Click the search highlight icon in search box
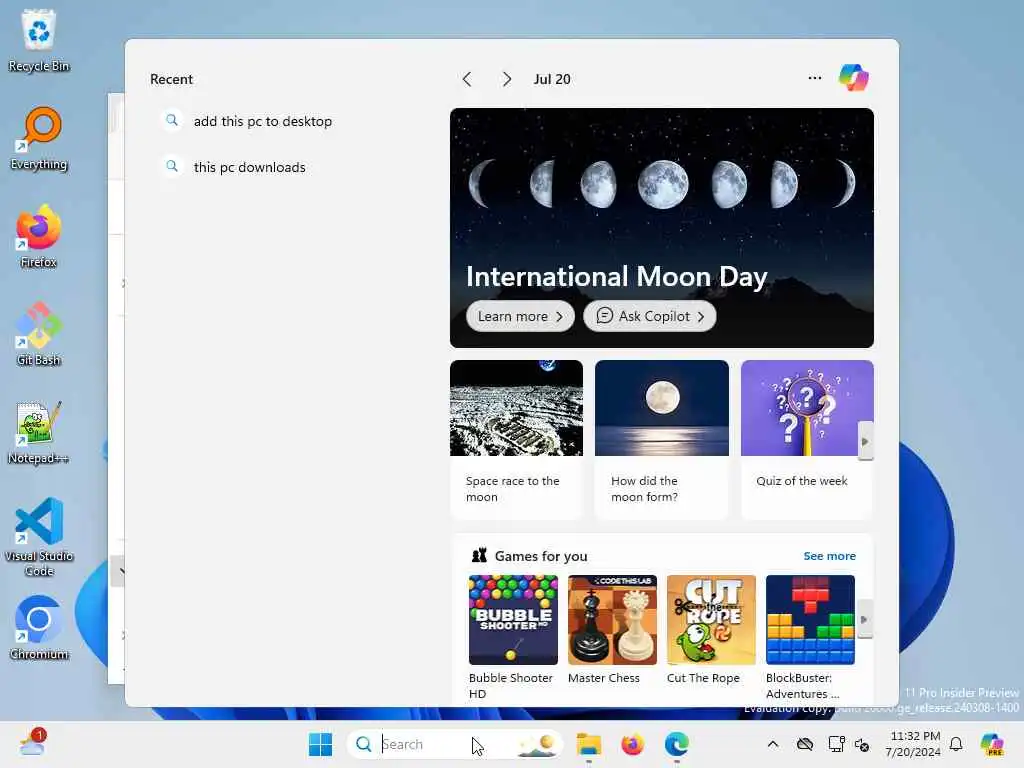The width and height of the screenshot is (1024, 768). coord(537,744)
